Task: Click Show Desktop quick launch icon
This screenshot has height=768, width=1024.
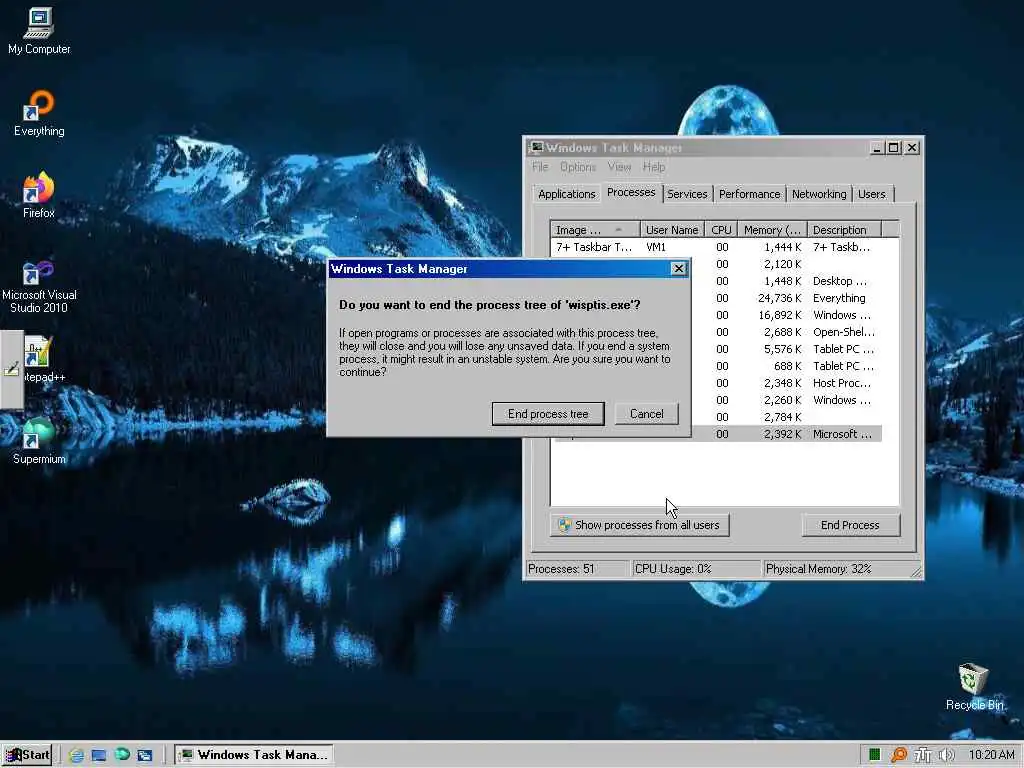Action: pos(99,755)
